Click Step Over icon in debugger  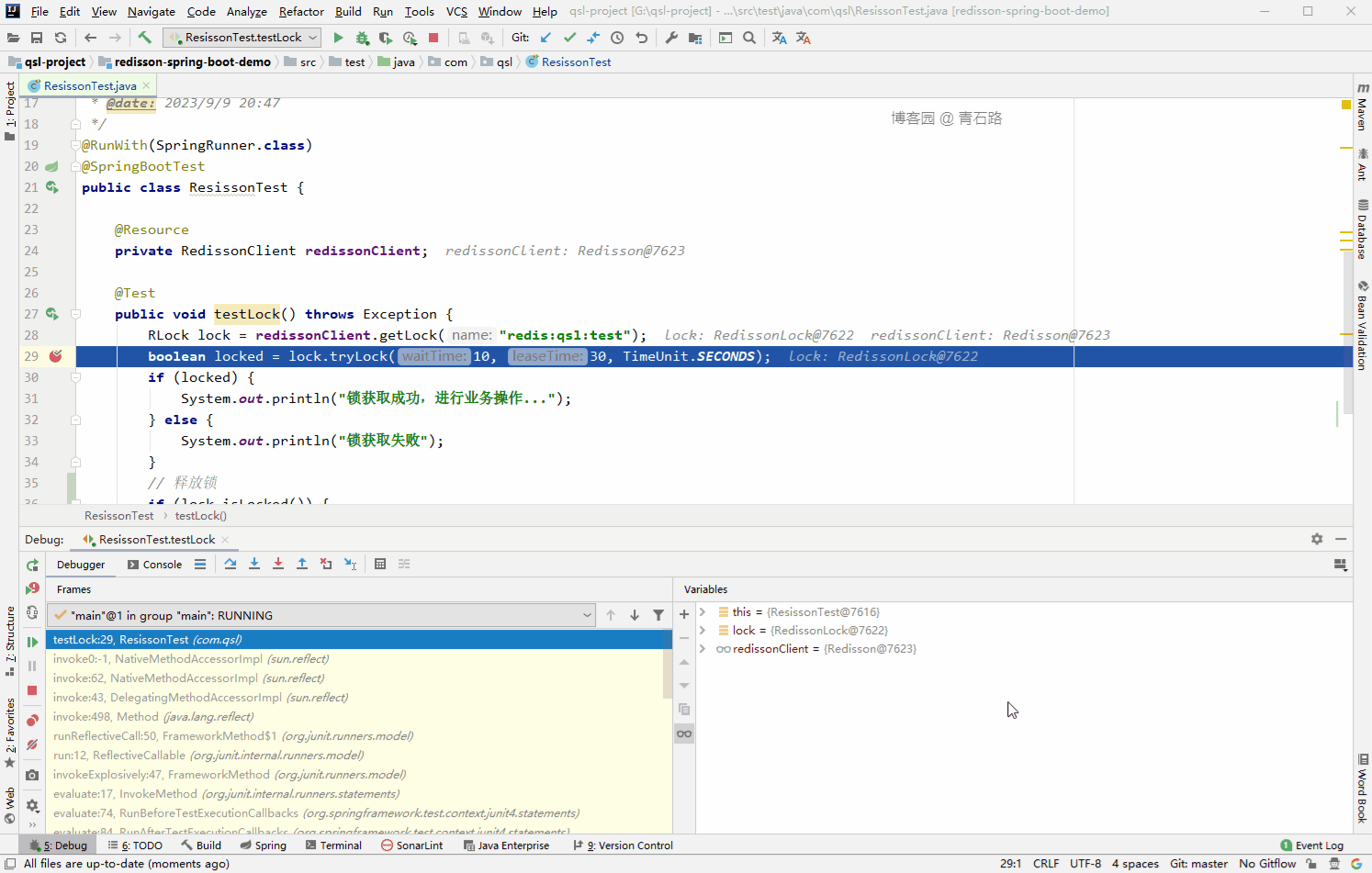coord(231,564)
